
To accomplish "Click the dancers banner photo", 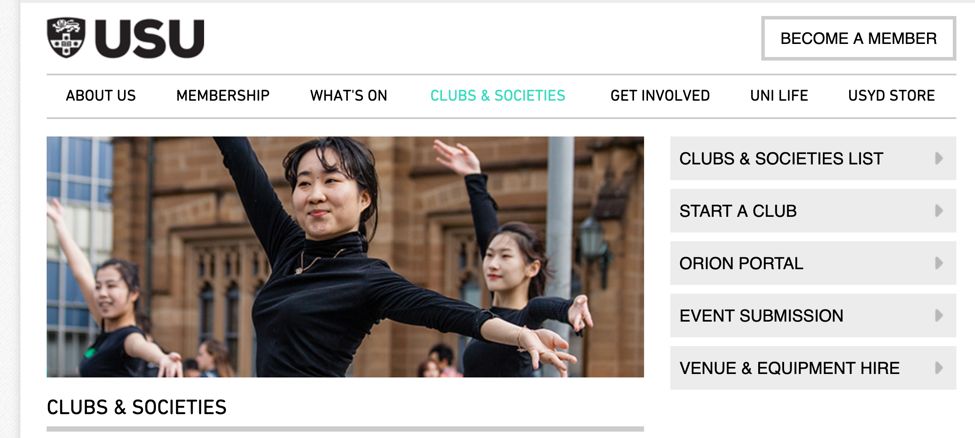I will (345, 257).
